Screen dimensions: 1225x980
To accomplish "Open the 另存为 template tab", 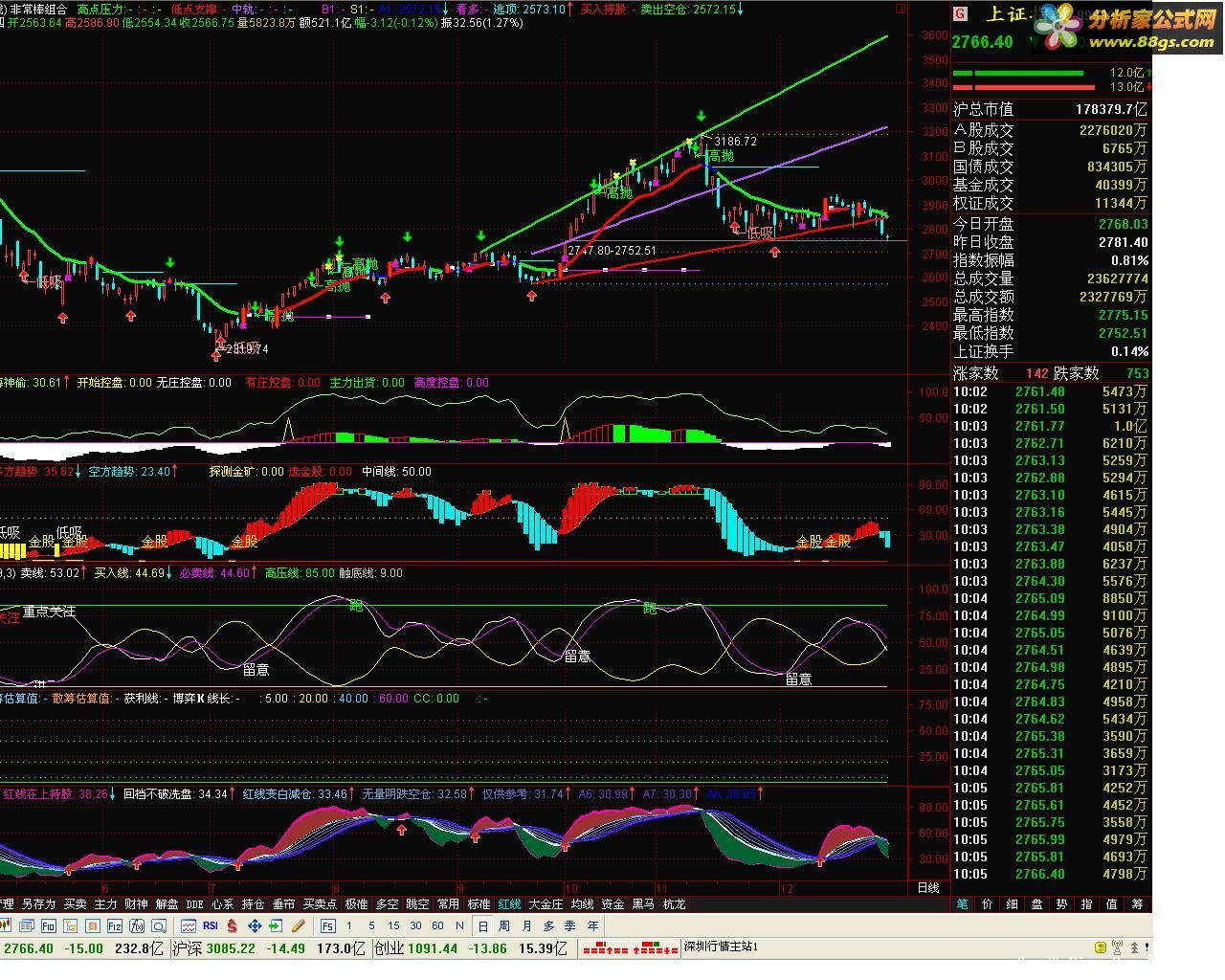I will coord(38,903).
